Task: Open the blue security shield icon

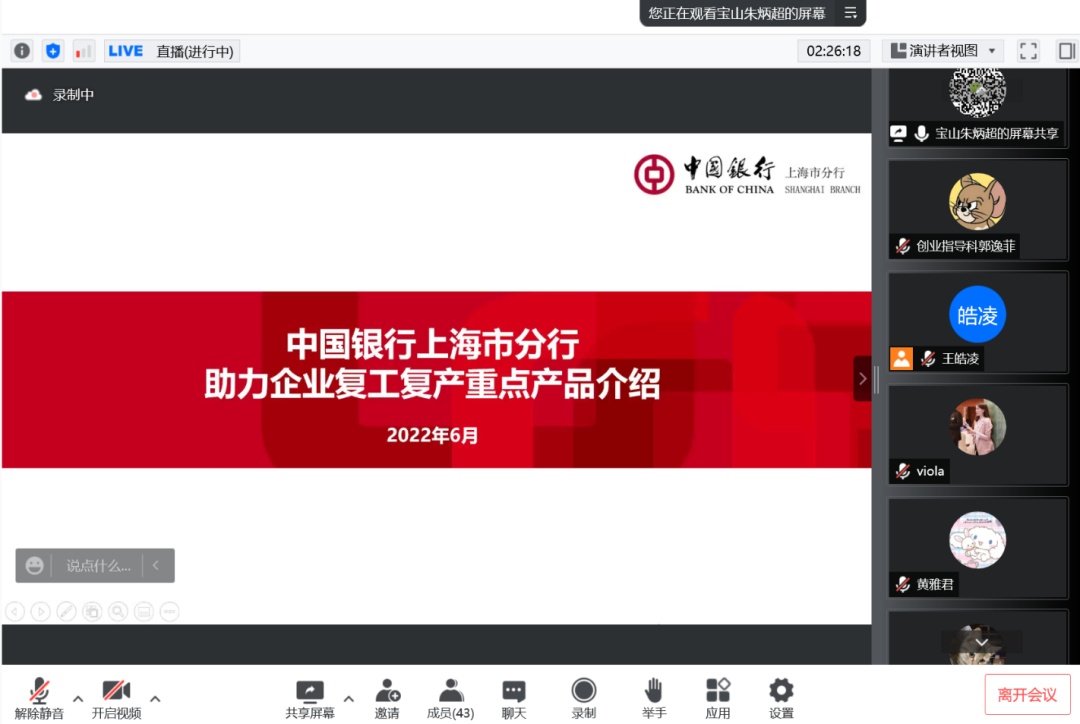Action: pyautogui.click(x=53, y=51)
